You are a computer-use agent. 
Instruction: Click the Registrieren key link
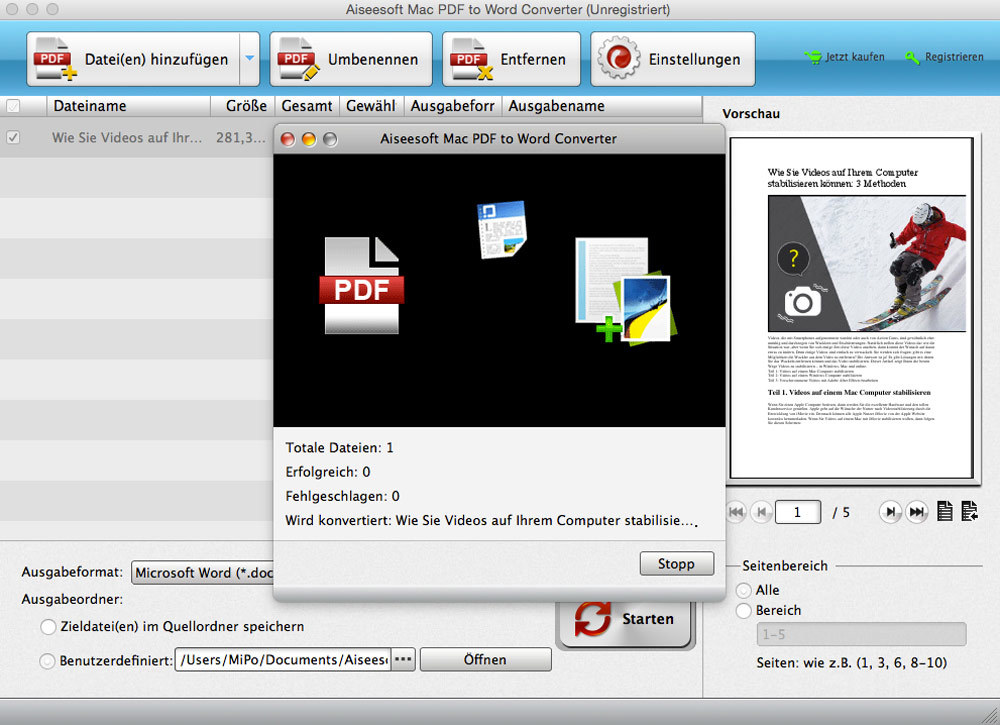(945, 57)
